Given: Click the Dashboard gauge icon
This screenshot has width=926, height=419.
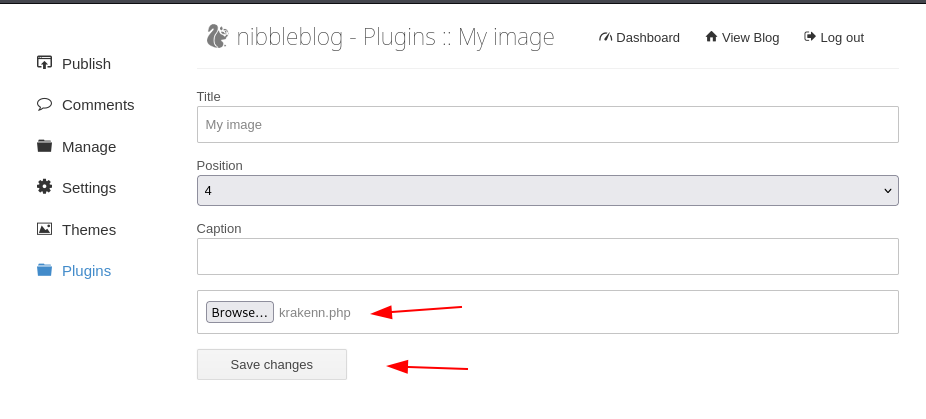Looking at the screenshot, I should click(605, 37).
